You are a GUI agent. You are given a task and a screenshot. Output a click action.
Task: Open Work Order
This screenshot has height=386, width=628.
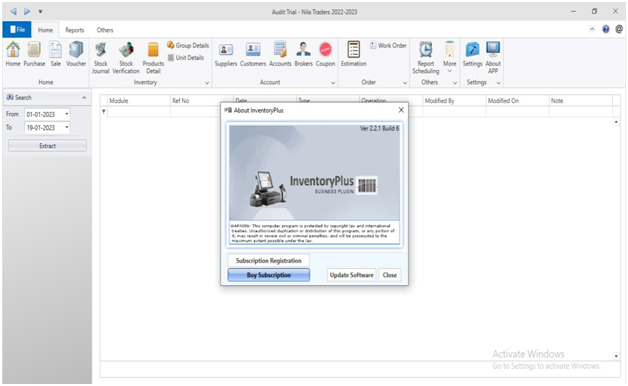click(388, 45)
